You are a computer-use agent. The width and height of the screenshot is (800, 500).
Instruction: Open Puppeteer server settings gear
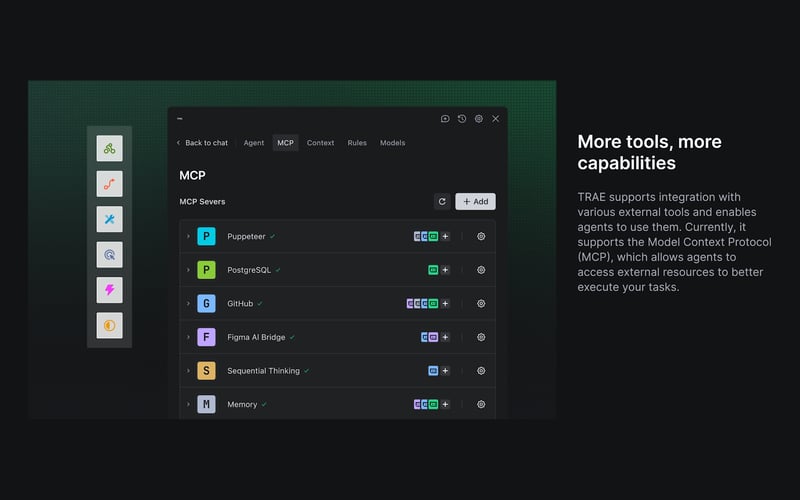pos(481,236)
